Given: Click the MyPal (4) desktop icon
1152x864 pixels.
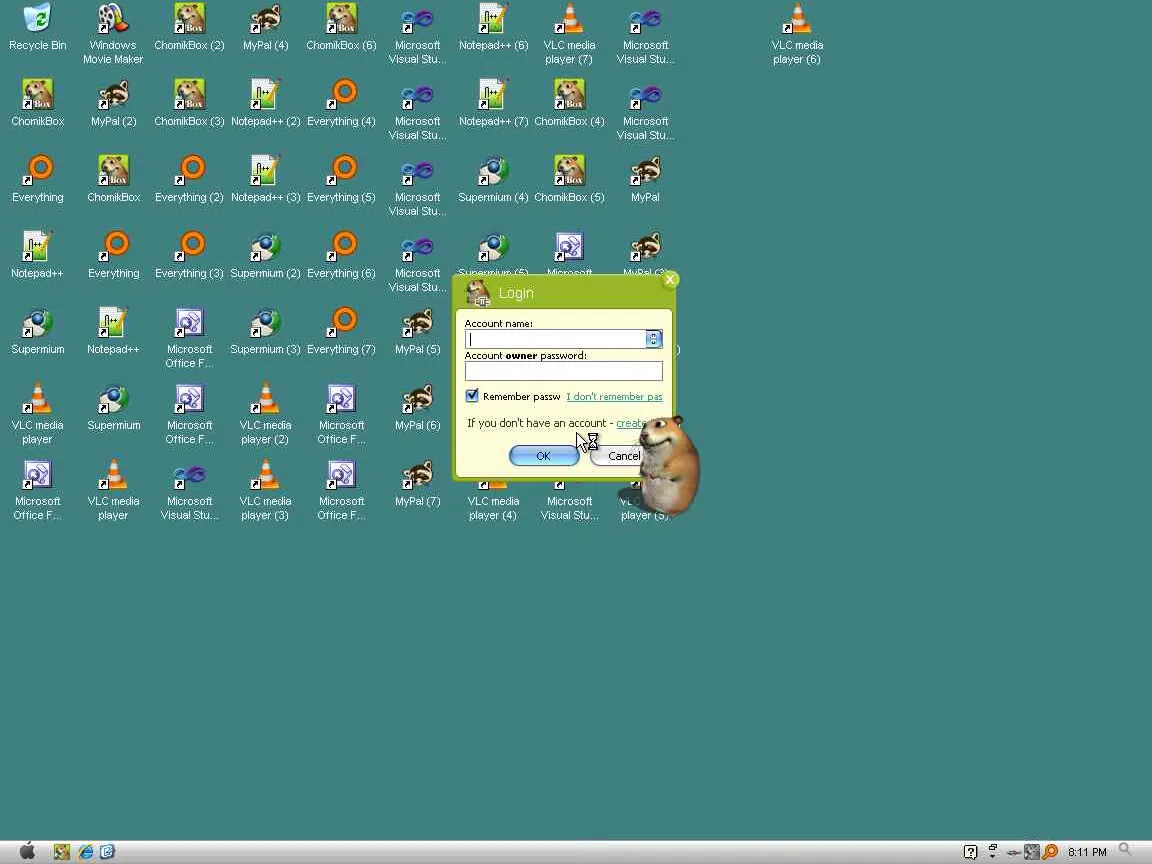Looking at the screenshot, I should coord(265,28).
